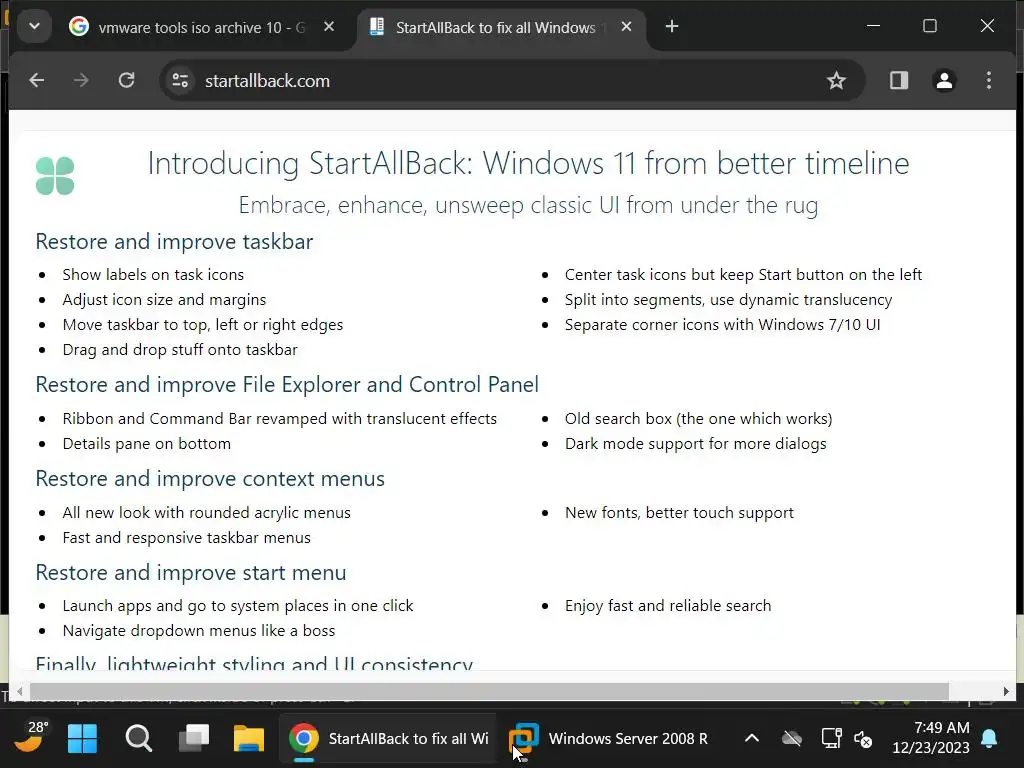The width and height of the screenshot is (1024, 768).
Task: Click the muted volume tray icon
Action: (x=863, y=739)
